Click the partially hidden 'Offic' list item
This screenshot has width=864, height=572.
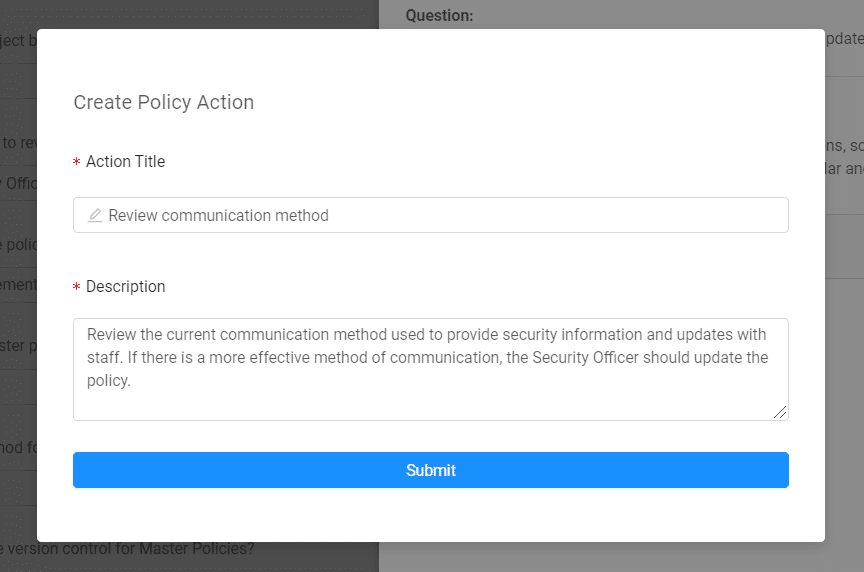coord(19,183)
